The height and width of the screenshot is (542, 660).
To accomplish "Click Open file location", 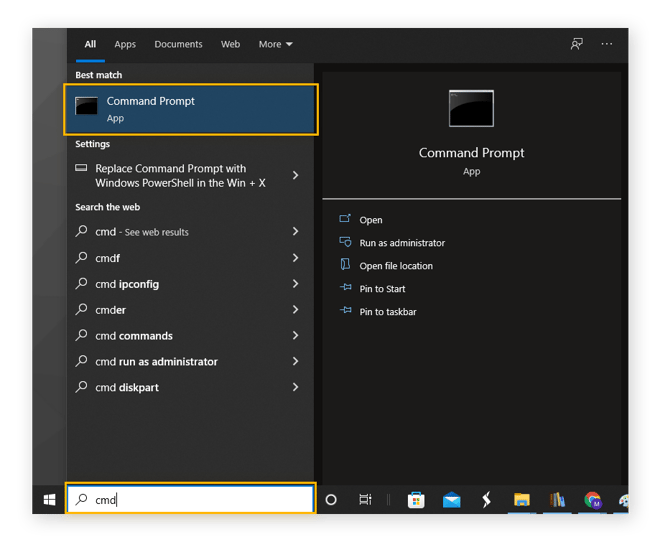I will click(396, 266).
